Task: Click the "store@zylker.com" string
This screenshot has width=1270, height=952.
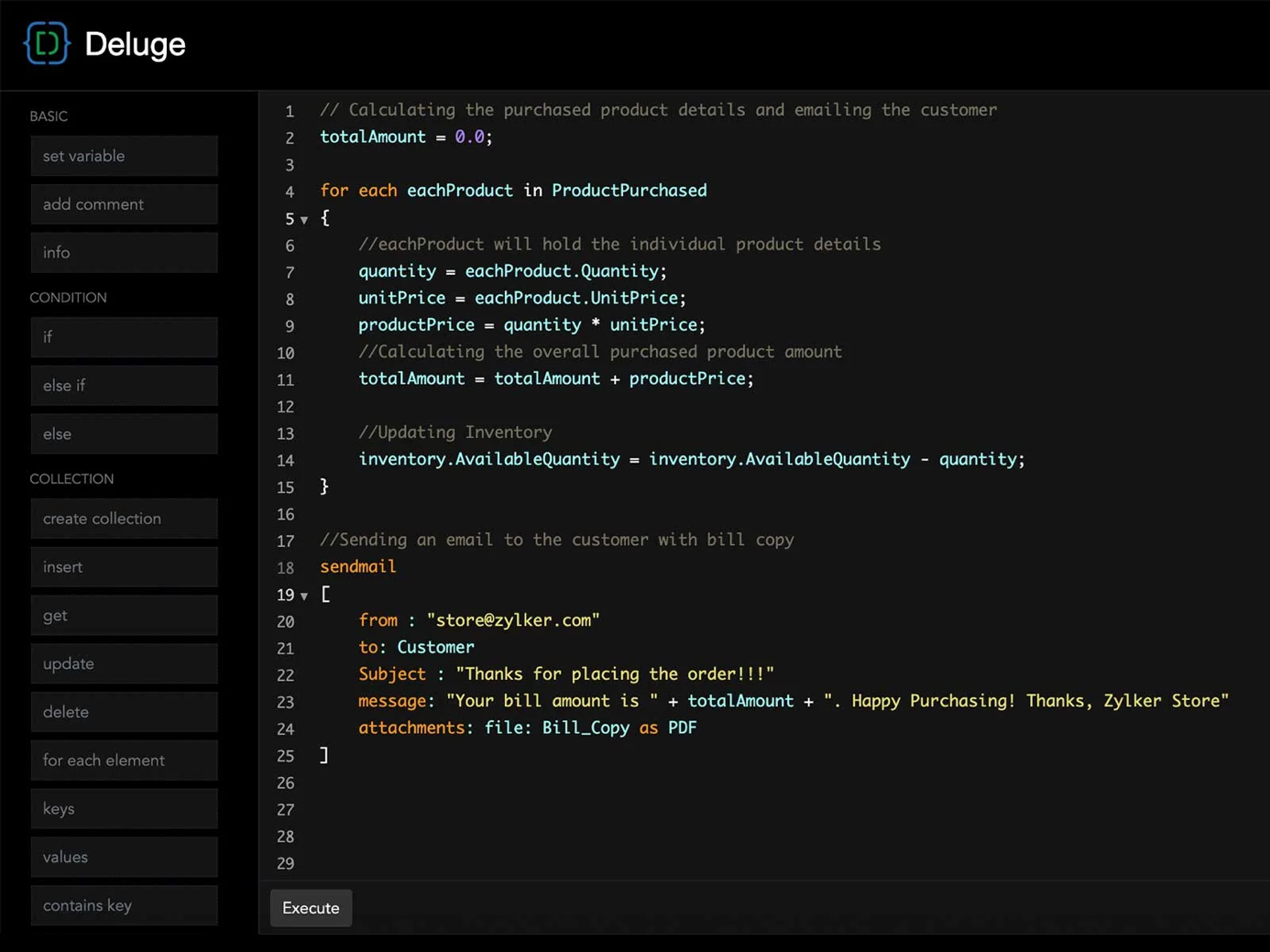Action: point(513,620)
